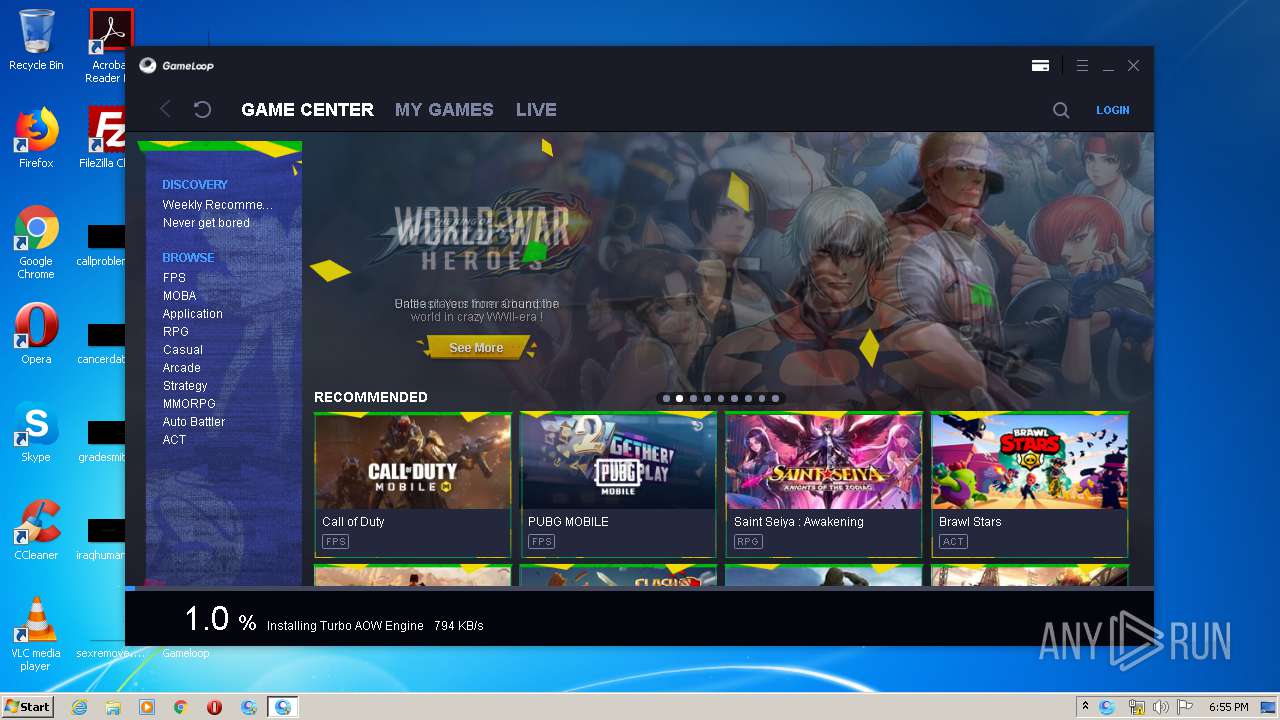Screen dimensions: 1280x720
Task: Open the PUBG MOBILE game thumbnail
Action: coord(618,461)
